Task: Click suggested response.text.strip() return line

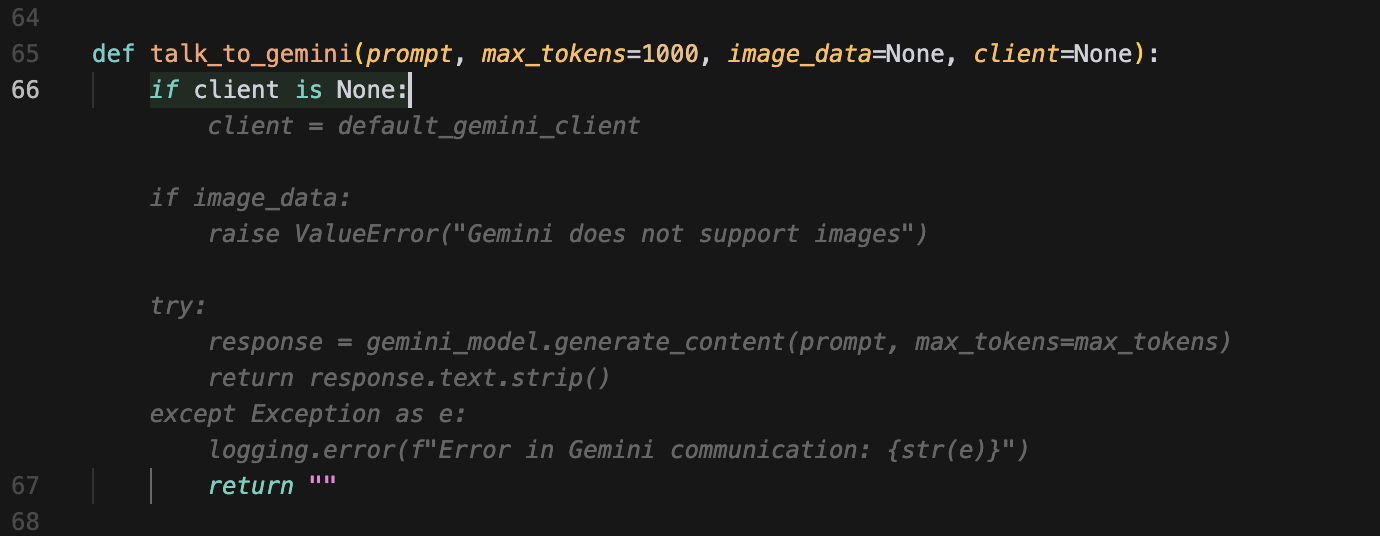Action: [409, 378]
